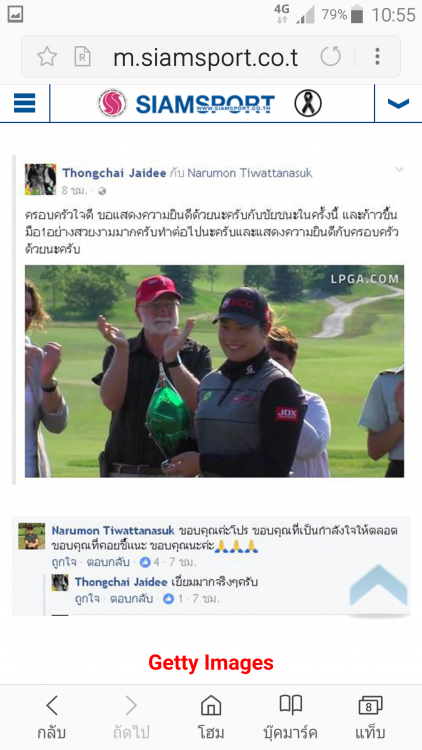Tap the black mourning ribbon icon

(x=308, y=103)
